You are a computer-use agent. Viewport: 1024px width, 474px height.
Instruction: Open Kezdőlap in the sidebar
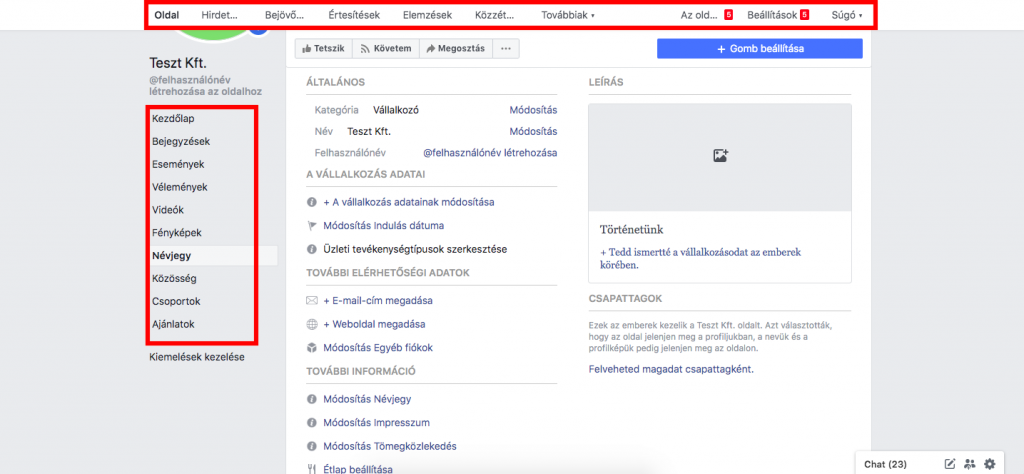point(173,119)
